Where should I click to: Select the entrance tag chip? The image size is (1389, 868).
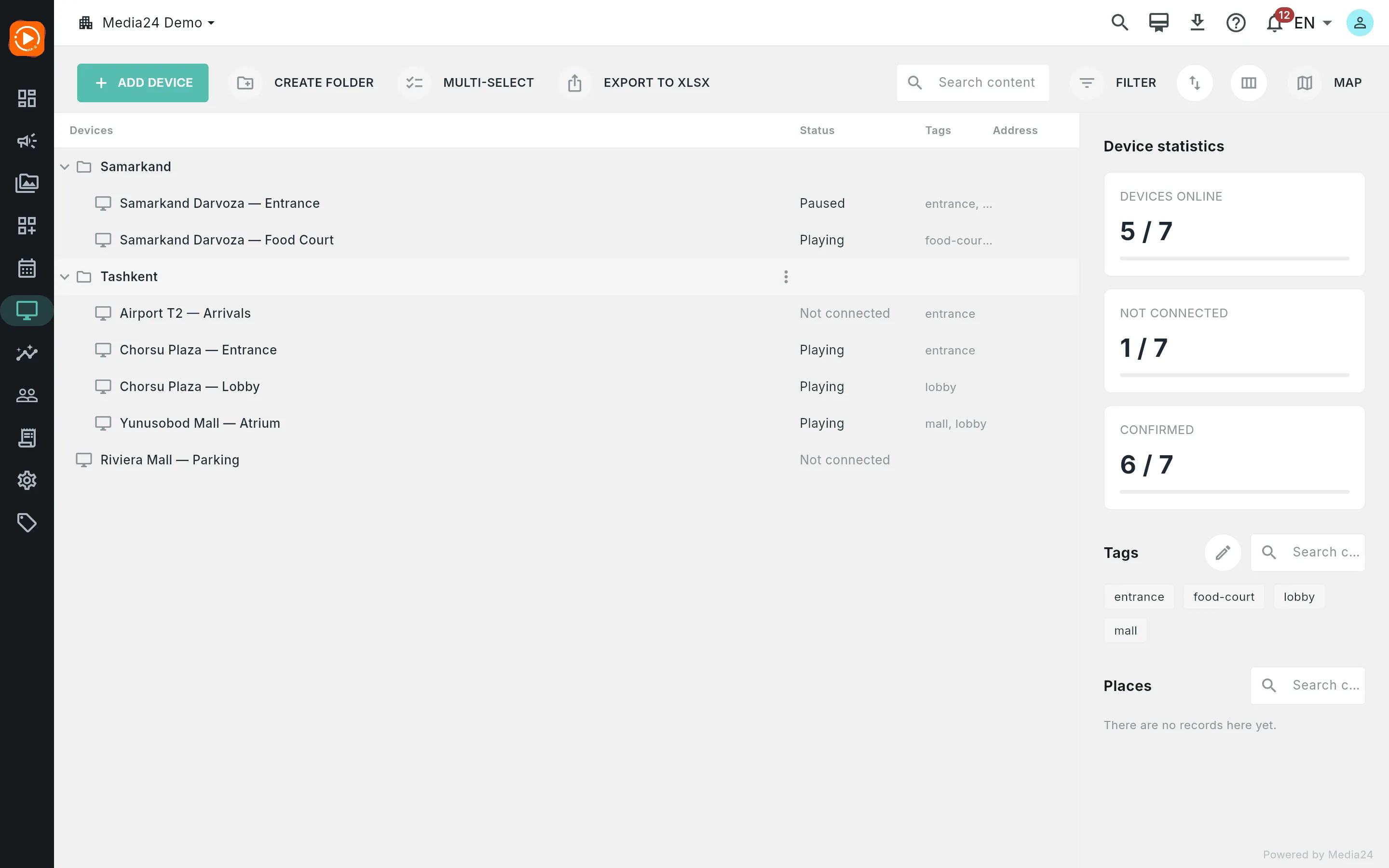tap(1139, 597)
